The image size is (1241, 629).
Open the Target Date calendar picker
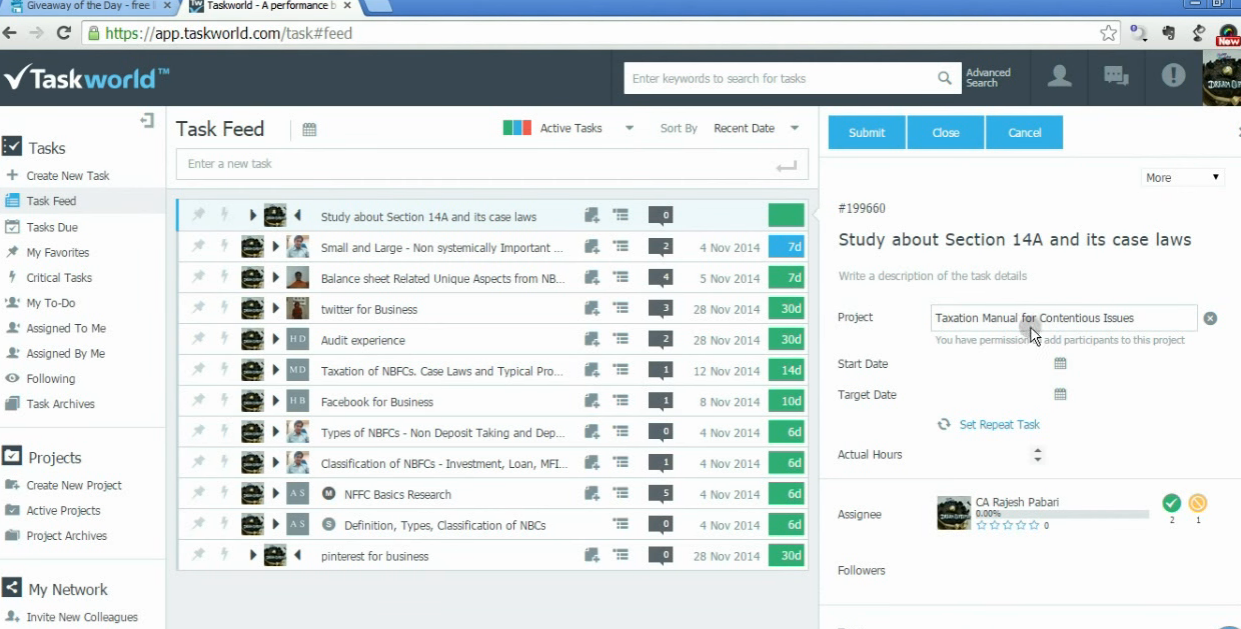tap(1060, 395)
